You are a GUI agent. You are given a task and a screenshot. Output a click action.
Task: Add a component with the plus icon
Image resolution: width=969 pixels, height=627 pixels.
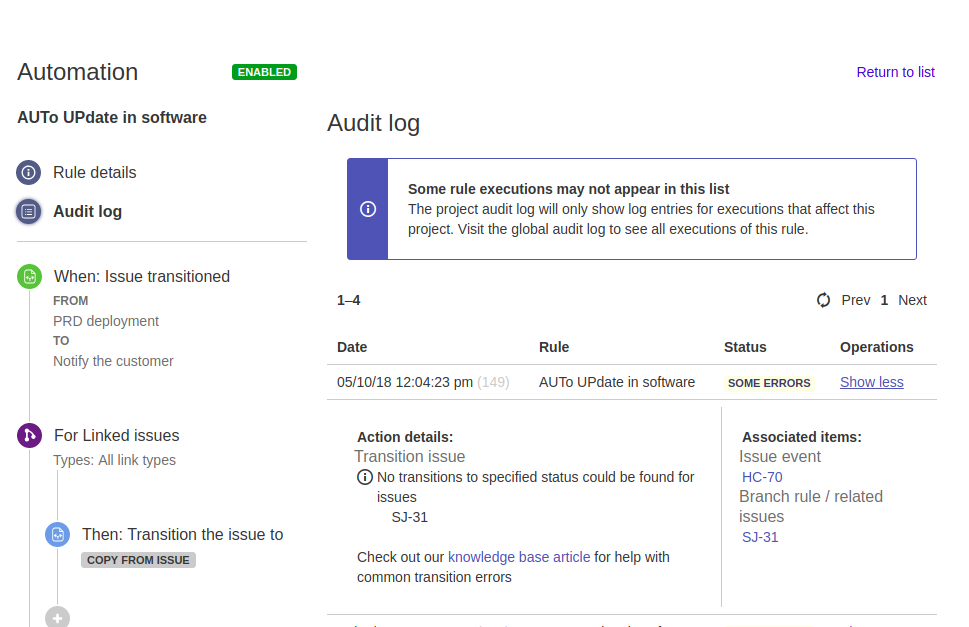(x=57, y=617)
